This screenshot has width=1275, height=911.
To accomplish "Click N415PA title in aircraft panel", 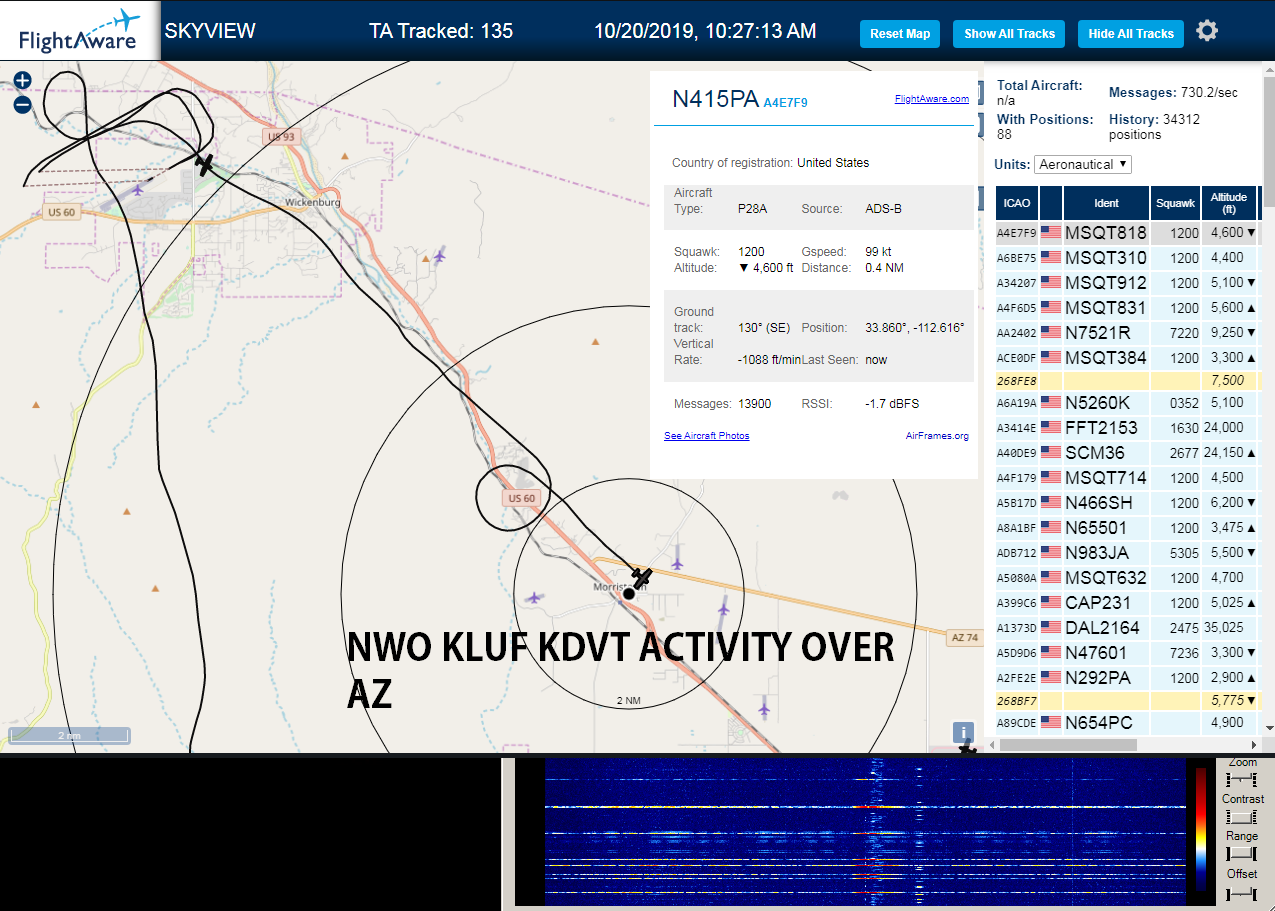I will tap(716, 99).
